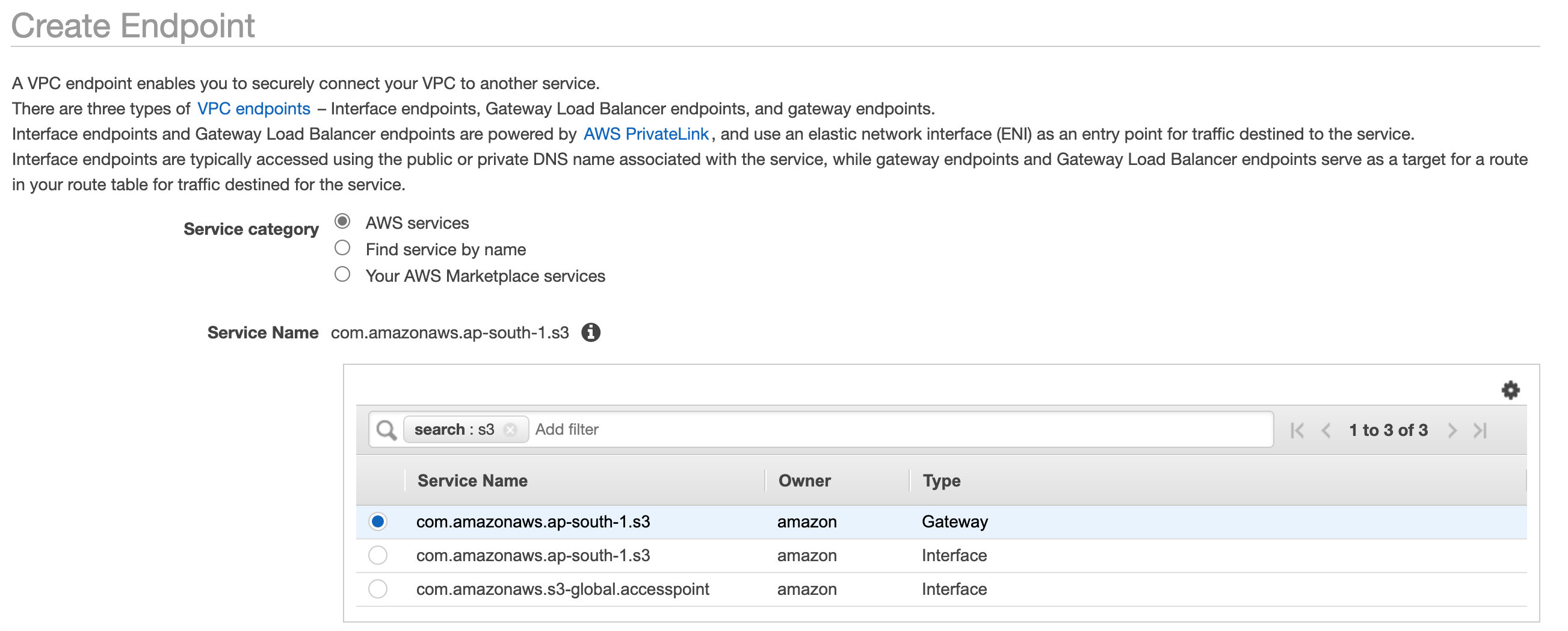Go to the previous results page
Viewport: 1568px width, 631px height.
1326,431
